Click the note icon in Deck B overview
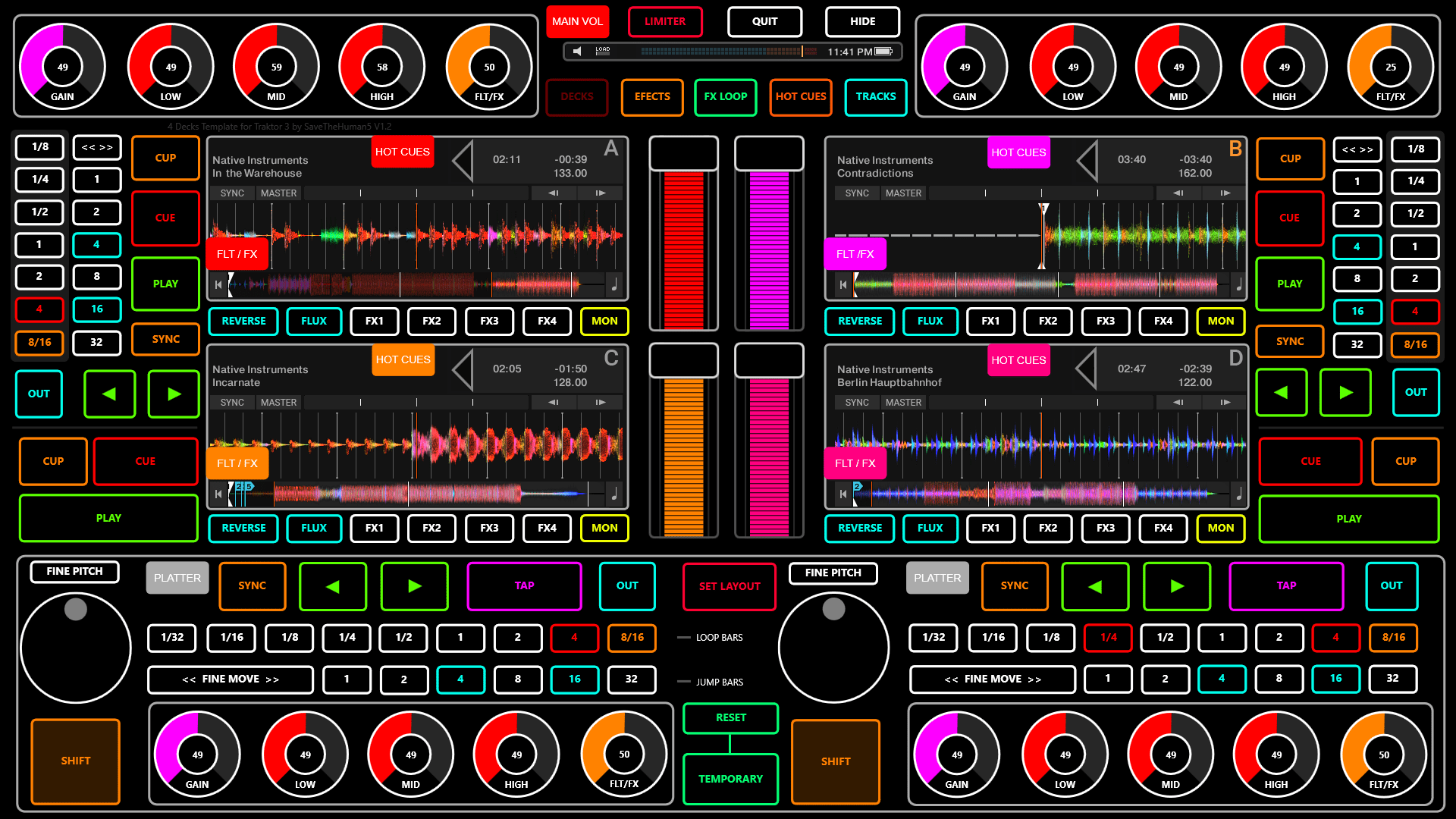The image size is (1456, 819). click(x=1239, y=285)
